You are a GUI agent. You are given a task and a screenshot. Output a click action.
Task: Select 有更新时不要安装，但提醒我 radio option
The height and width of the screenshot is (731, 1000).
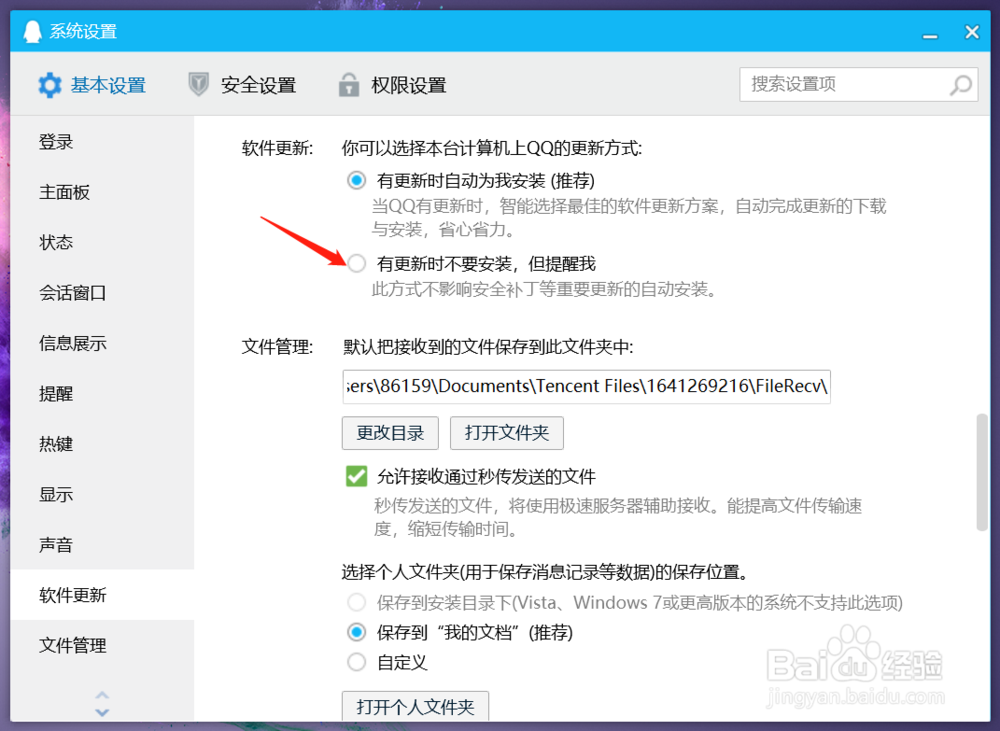357,263
